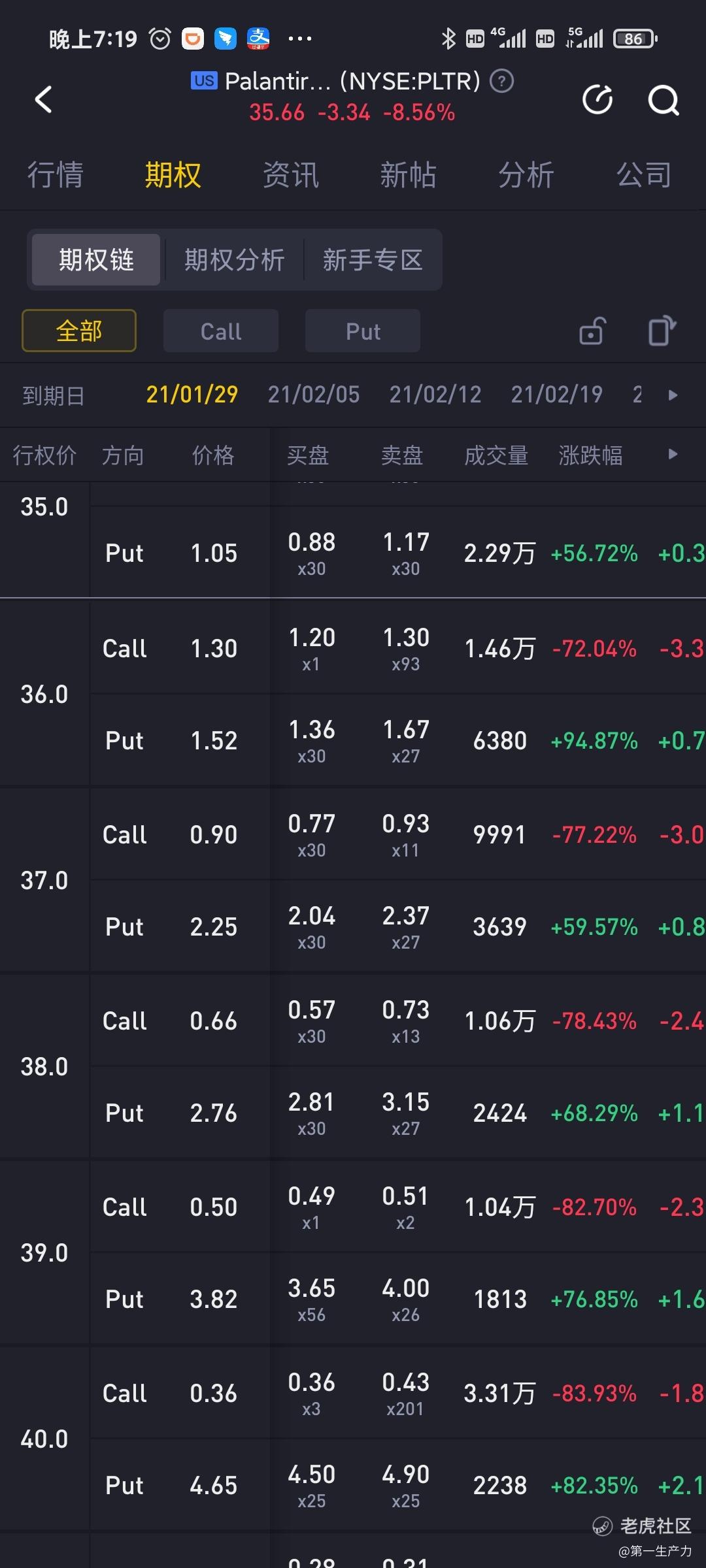This screenshot has height=1568, width=706.
Task: Tap the back arrow icon
Action: pyautogui.click(x=43, y=99)
